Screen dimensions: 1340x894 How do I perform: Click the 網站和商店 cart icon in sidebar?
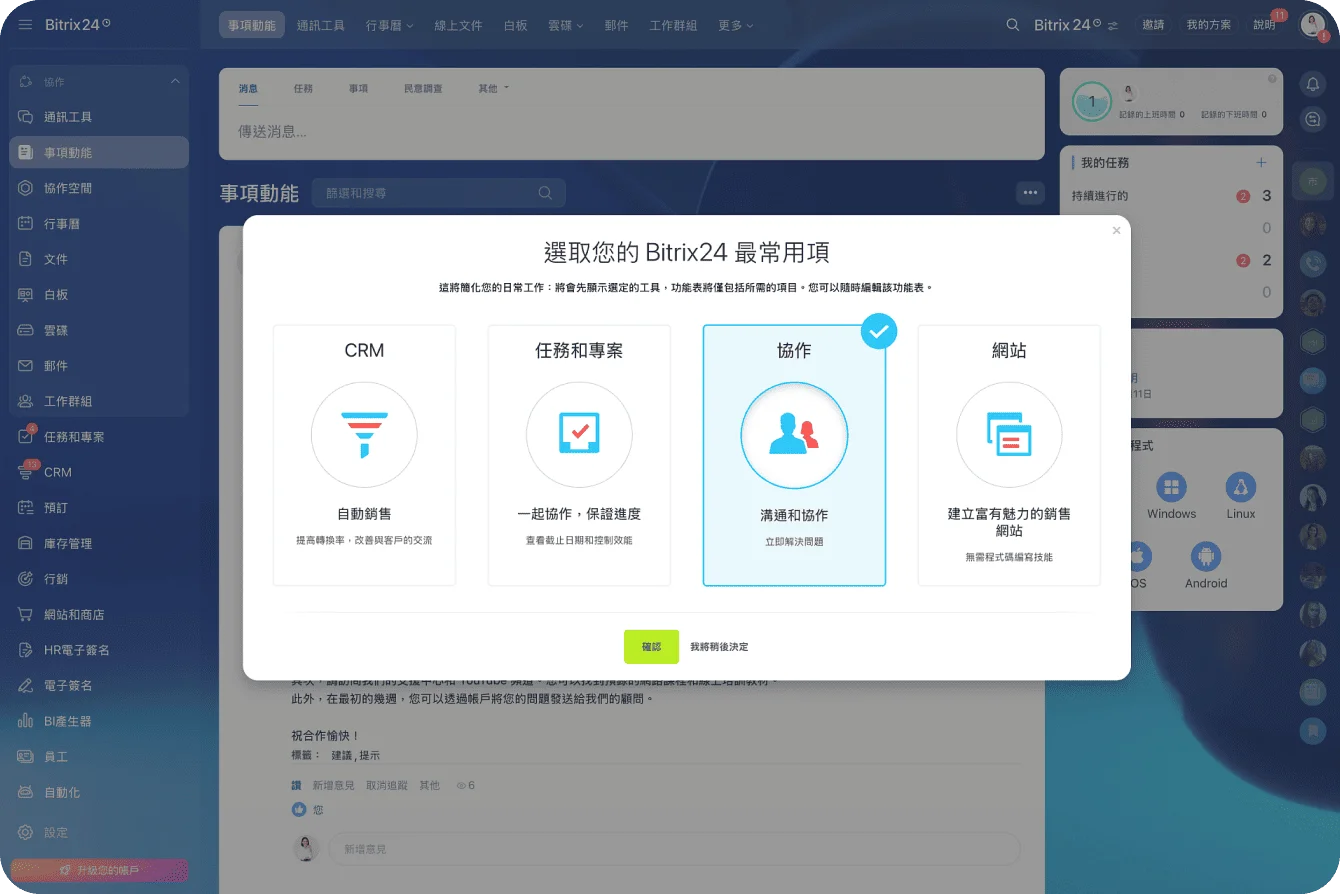pyautogui.click(x=26, y=614)
